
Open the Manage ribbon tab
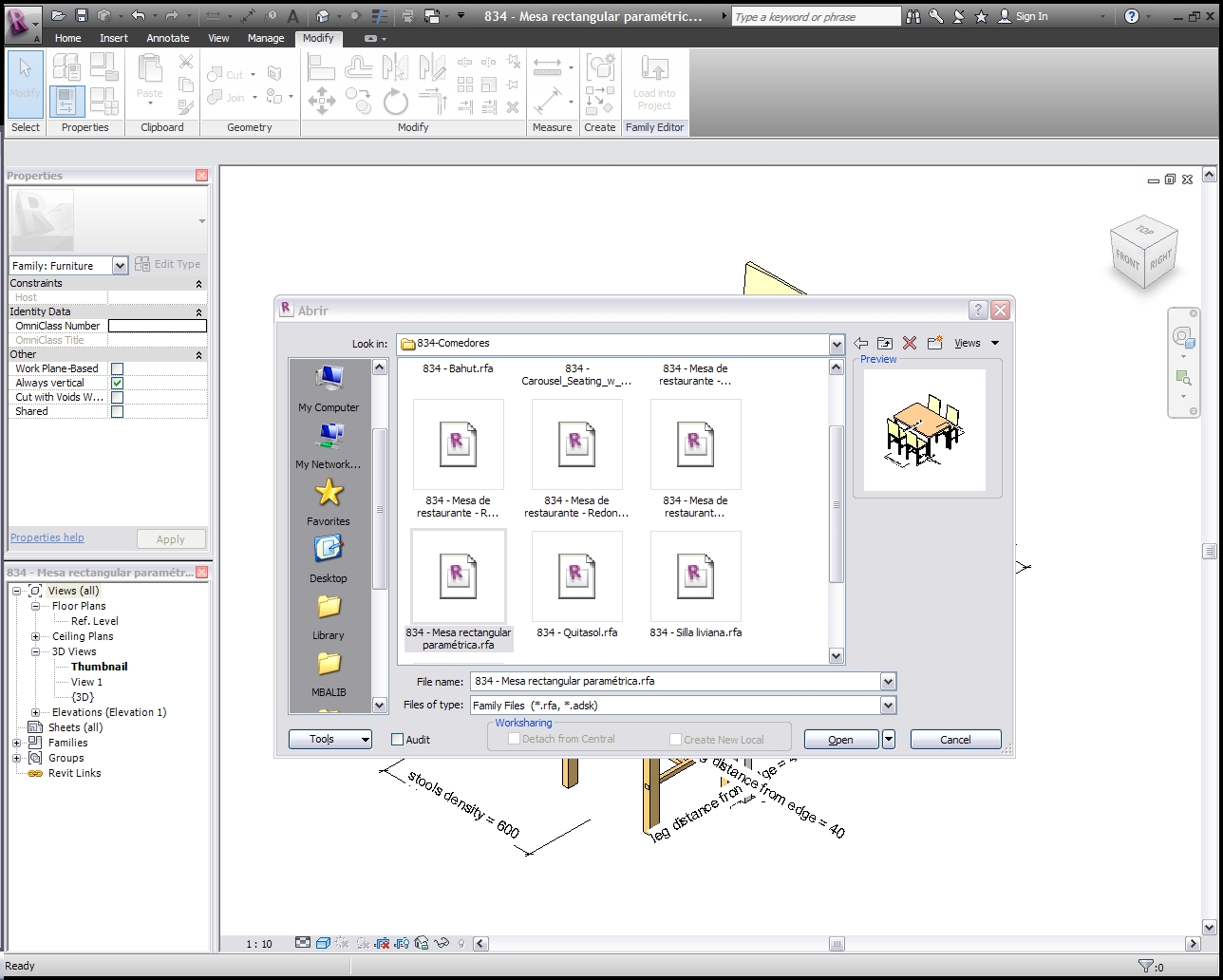[266, 38]
